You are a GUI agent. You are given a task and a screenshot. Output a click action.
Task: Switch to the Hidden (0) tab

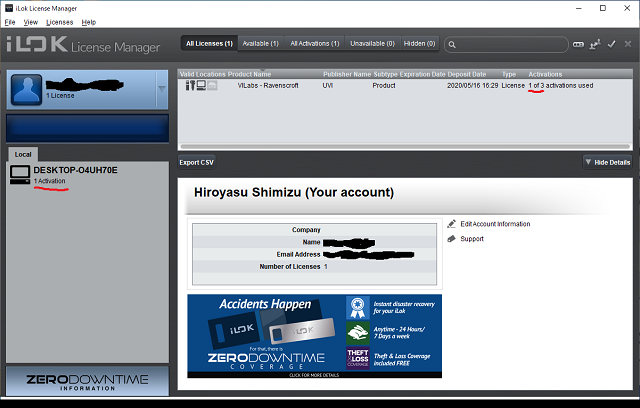tap(419, 43)
